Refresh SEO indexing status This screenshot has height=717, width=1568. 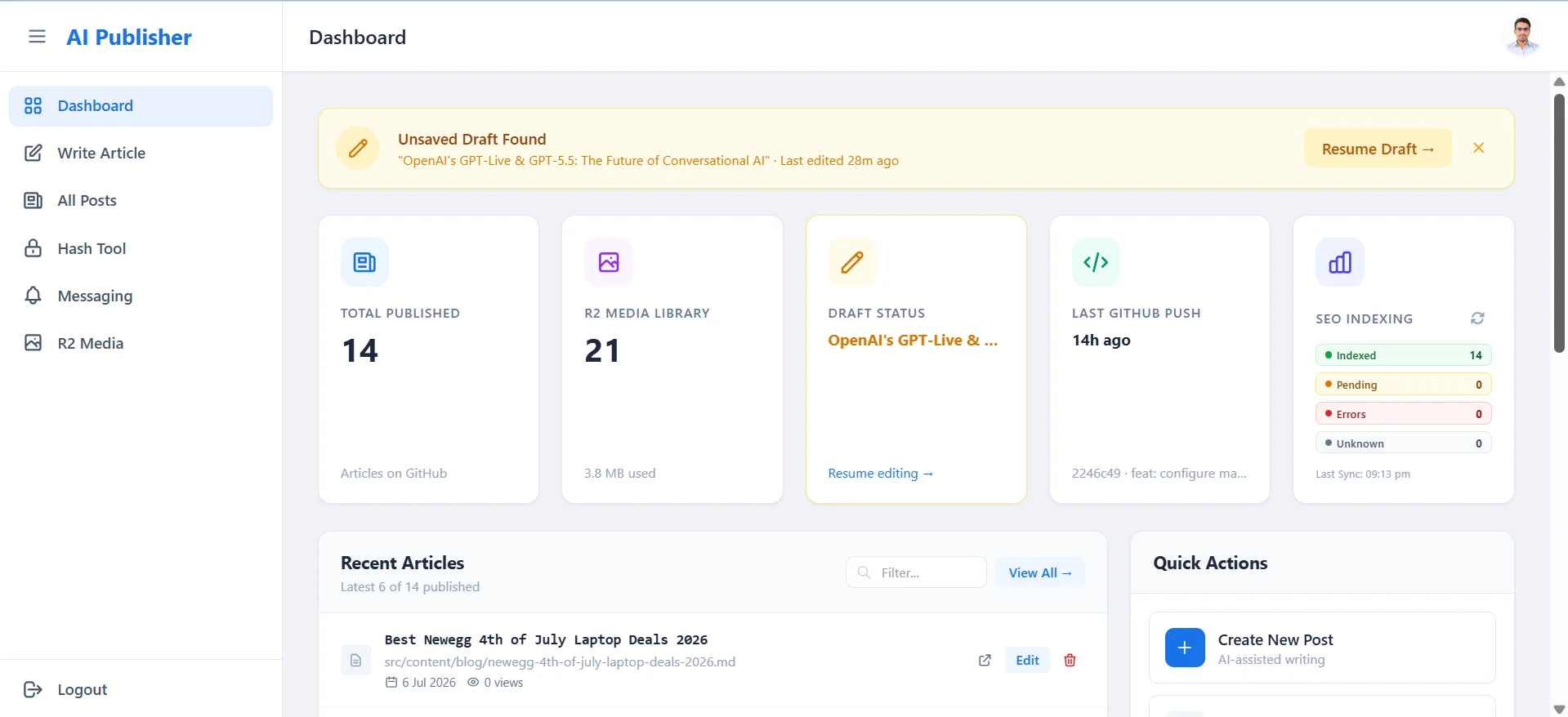pos(1477,318)
